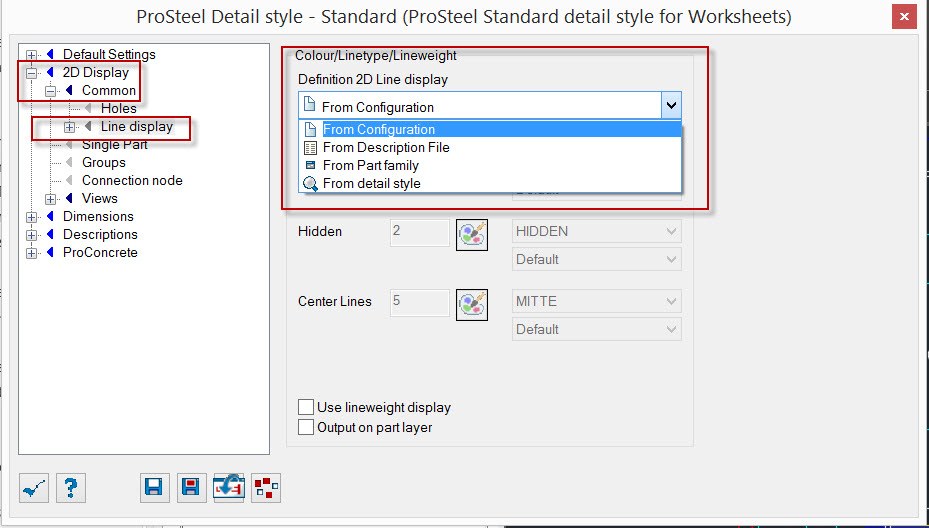Choose From detail style option
This screenshot has width=929, height=528.
point(491,183)
